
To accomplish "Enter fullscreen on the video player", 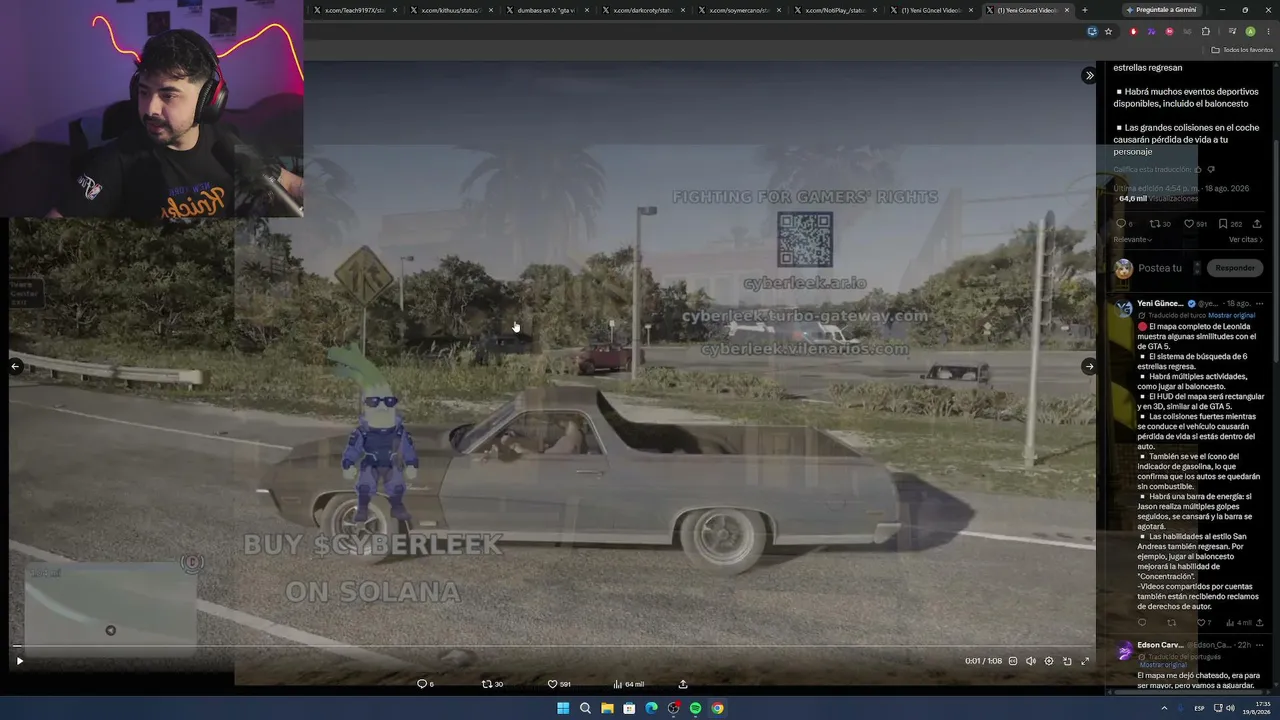I will tap(1085, 661).
